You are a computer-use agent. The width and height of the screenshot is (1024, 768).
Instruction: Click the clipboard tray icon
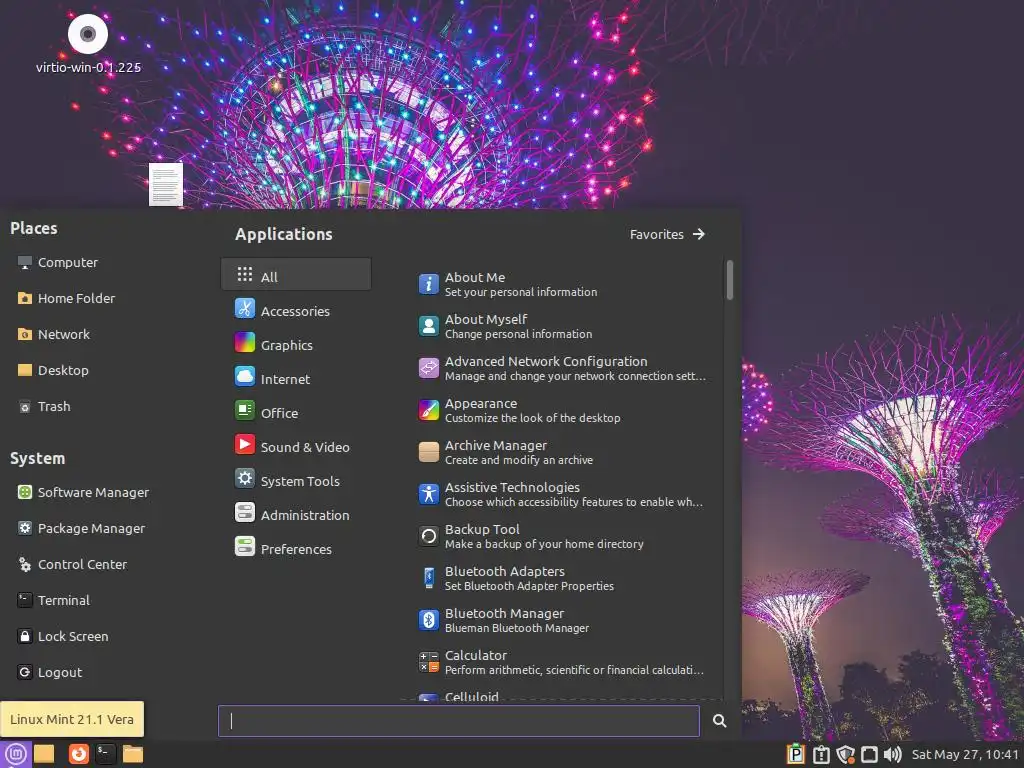821,755
